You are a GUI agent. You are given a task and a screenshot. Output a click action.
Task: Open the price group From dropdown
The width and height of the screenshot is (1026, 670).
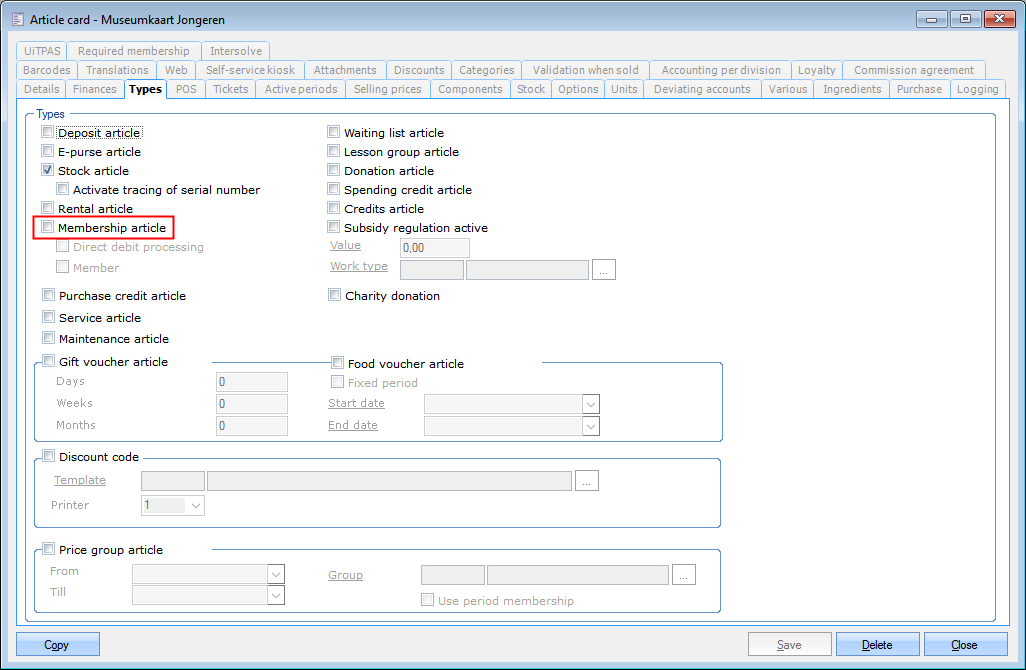pyautogui.click(x=276, y=574)
